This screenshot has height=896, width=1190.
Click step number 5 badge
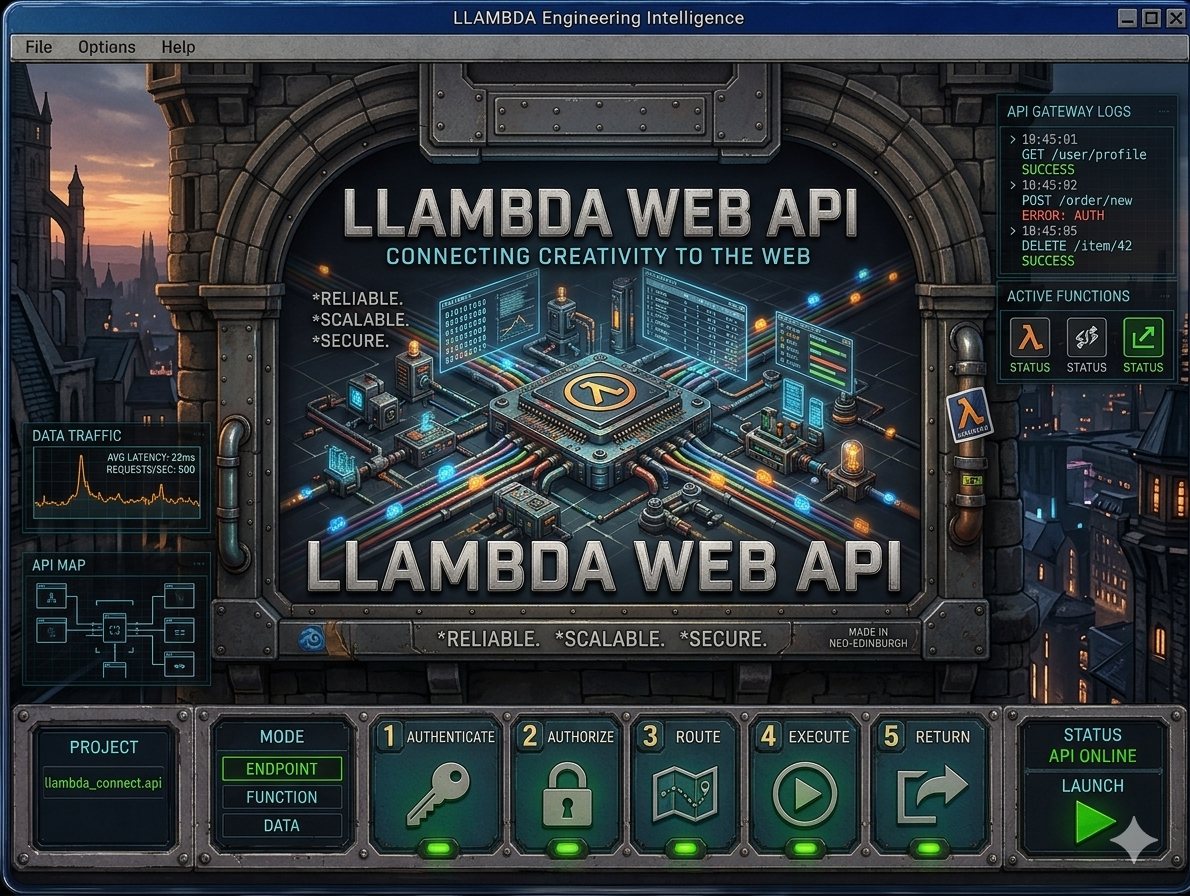click(891, 736)
